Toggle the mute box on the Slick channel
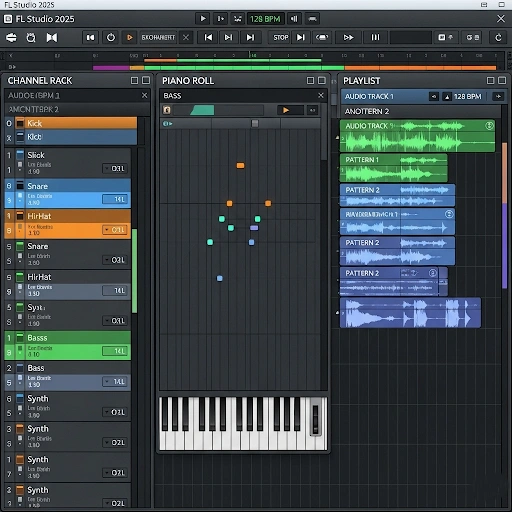512x512 pixels. (x=20, y=155)
